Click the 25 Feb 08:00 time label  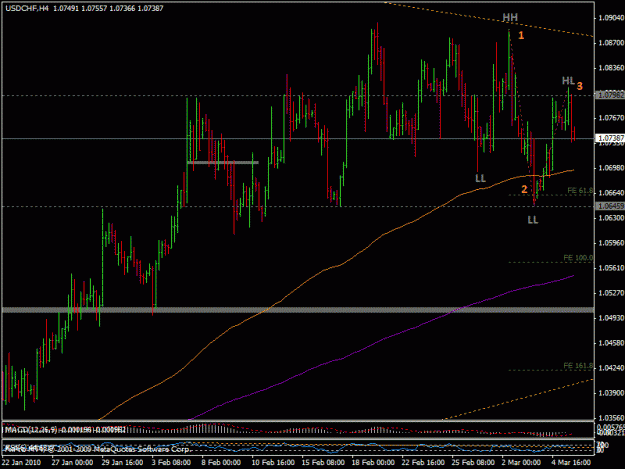coord(473,462)
